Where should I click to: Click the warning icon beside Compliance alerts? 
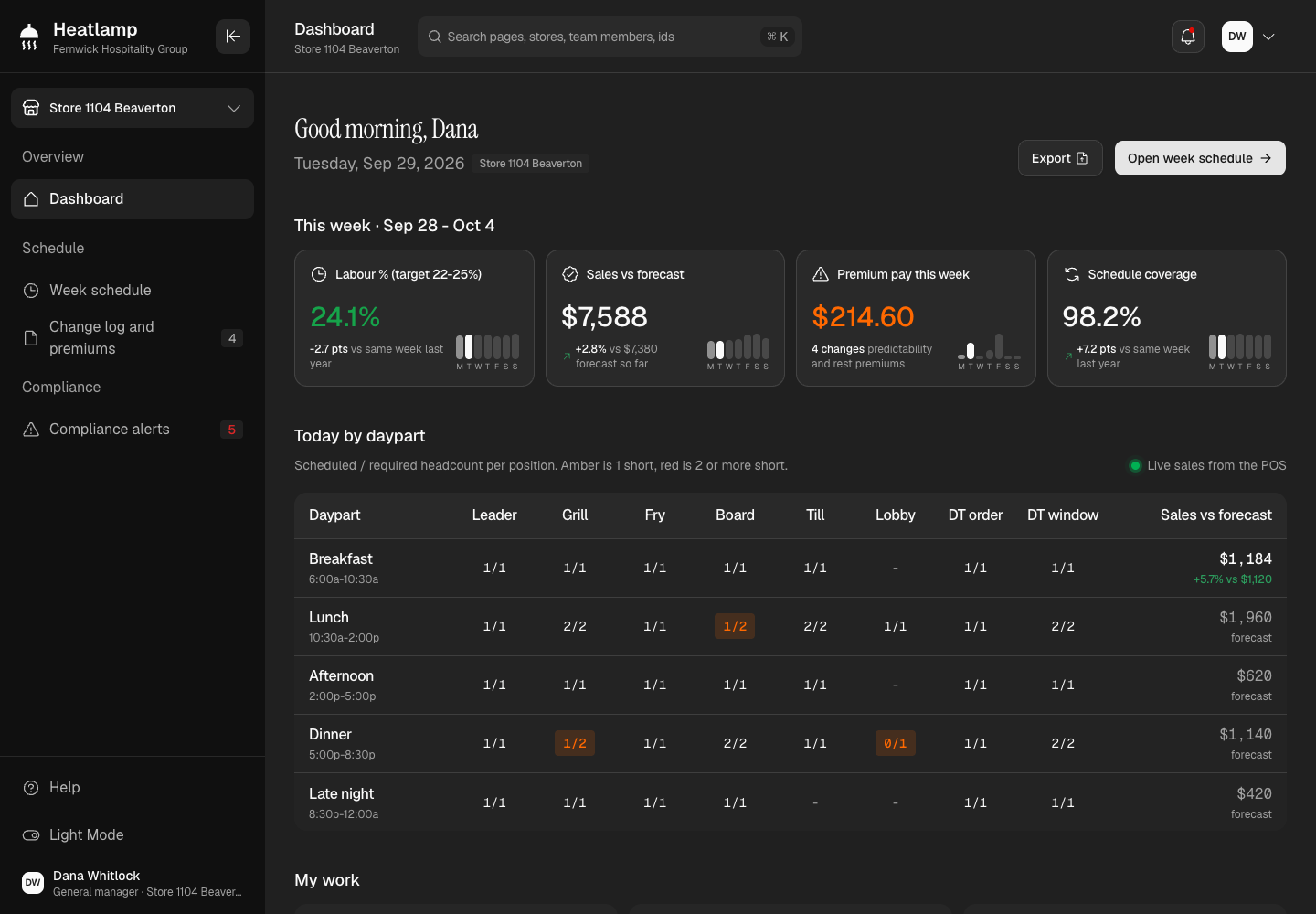[x=31, y=430]
